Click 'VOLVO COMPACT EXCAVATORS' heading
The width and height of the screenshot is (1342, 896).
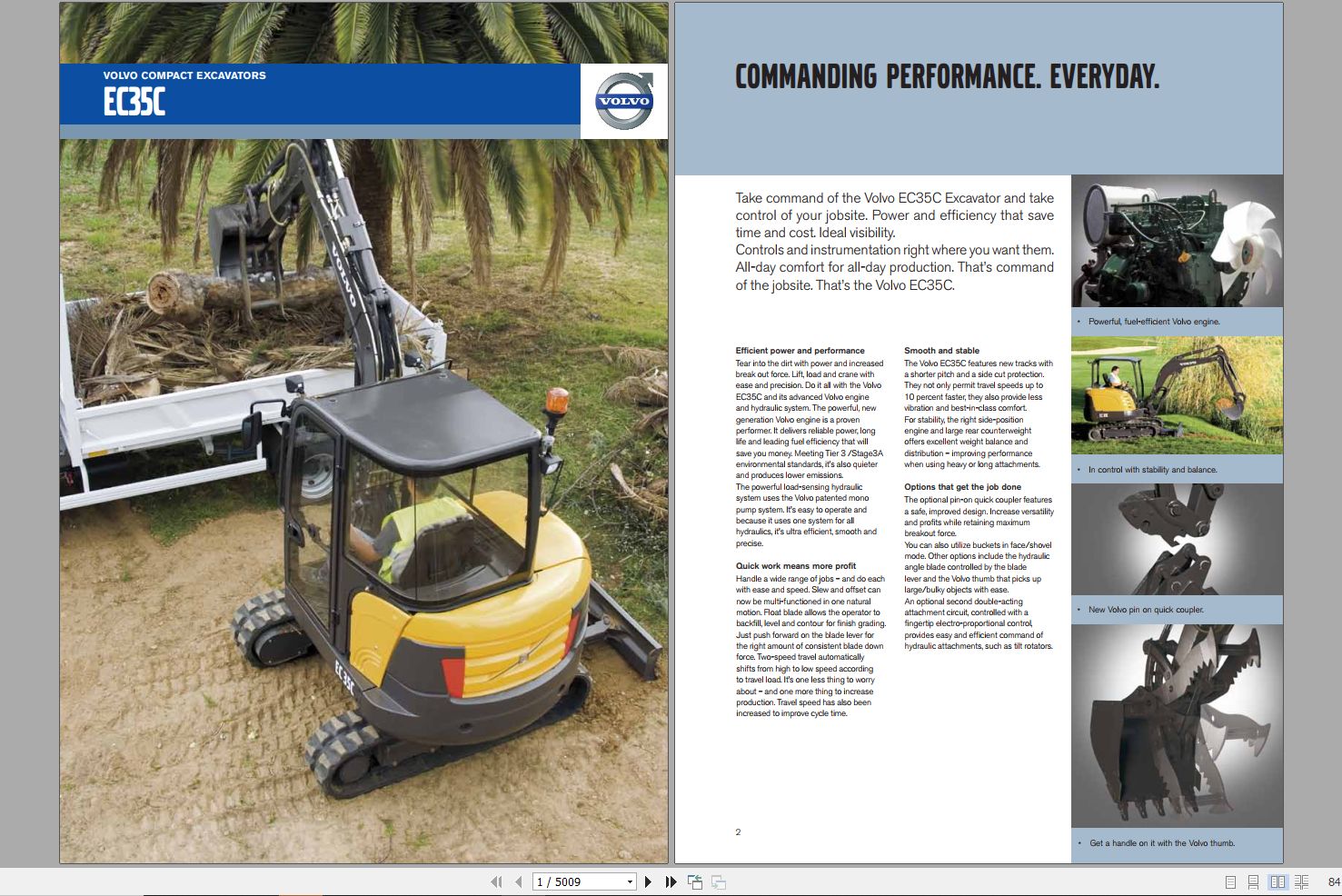pyautogui.click(x=184, y=75)
